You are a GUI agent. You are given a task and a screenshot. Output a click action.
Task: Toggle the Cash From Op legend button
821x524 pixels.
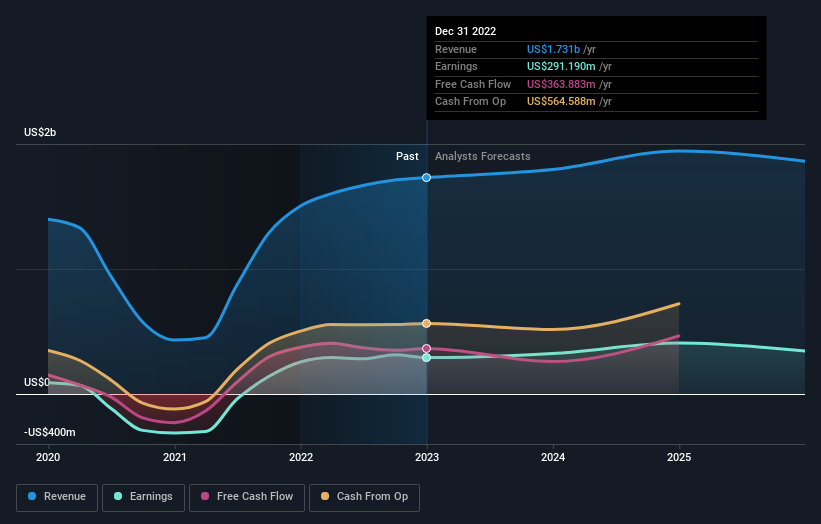click(x=364, y=497)
